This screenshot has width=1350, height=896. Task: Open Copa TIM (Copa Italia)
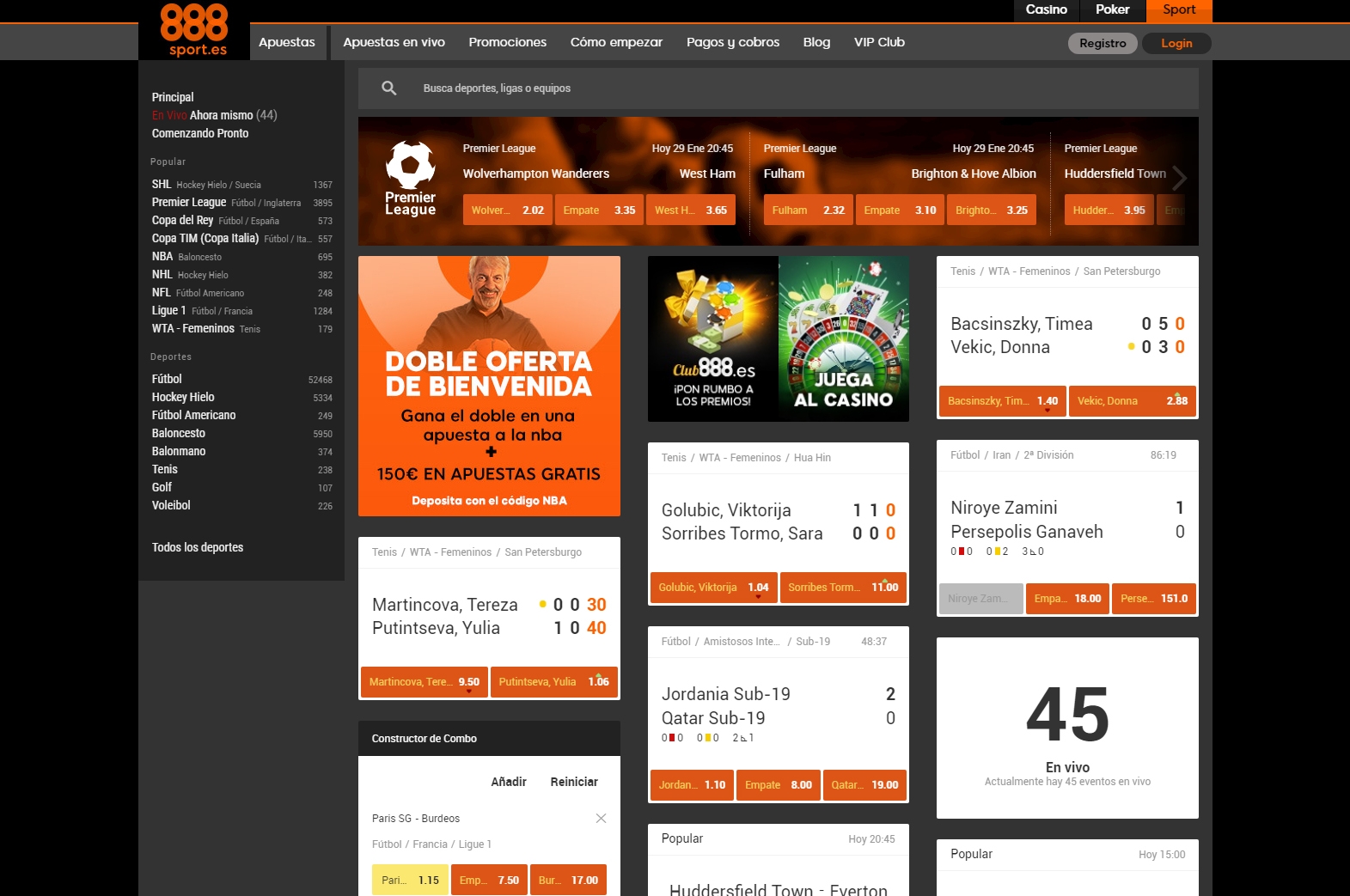tap(242, 238)
